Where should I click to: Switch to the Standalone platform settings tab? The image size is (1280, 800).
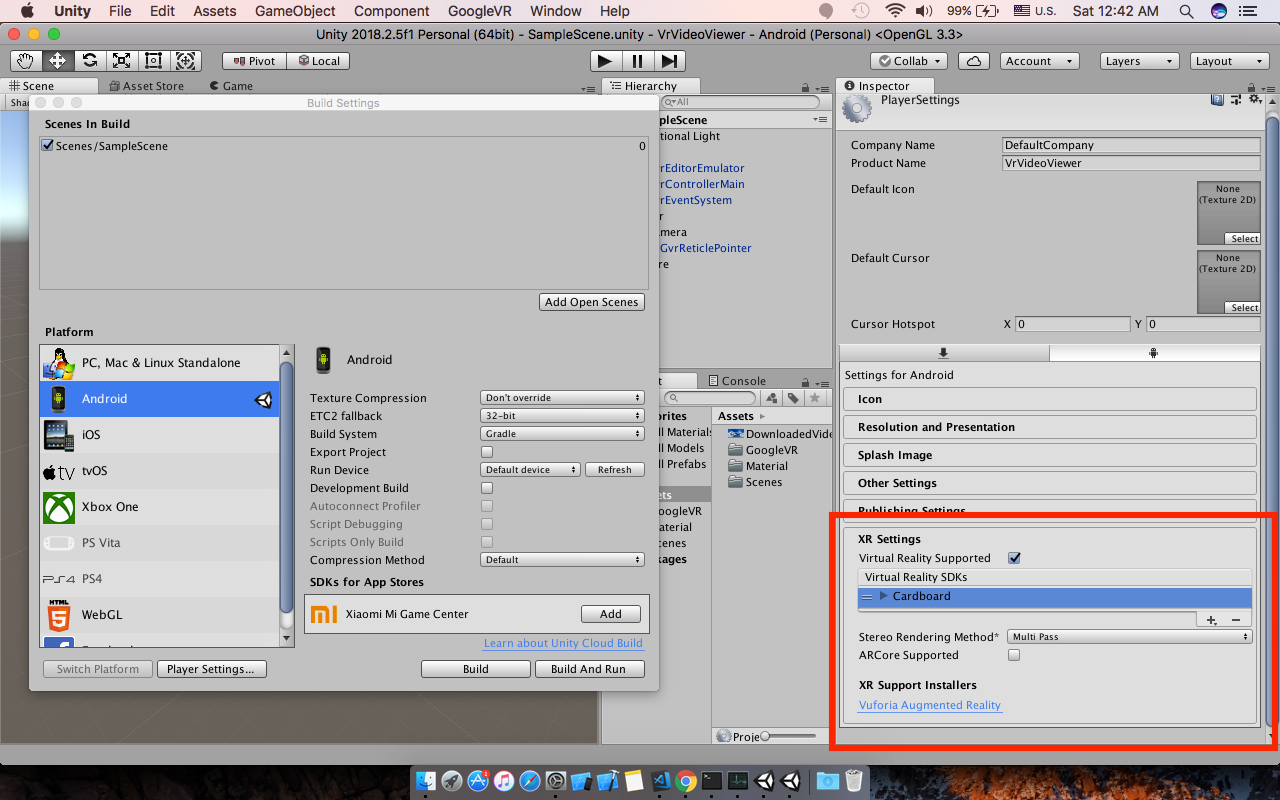pos(943,353)
